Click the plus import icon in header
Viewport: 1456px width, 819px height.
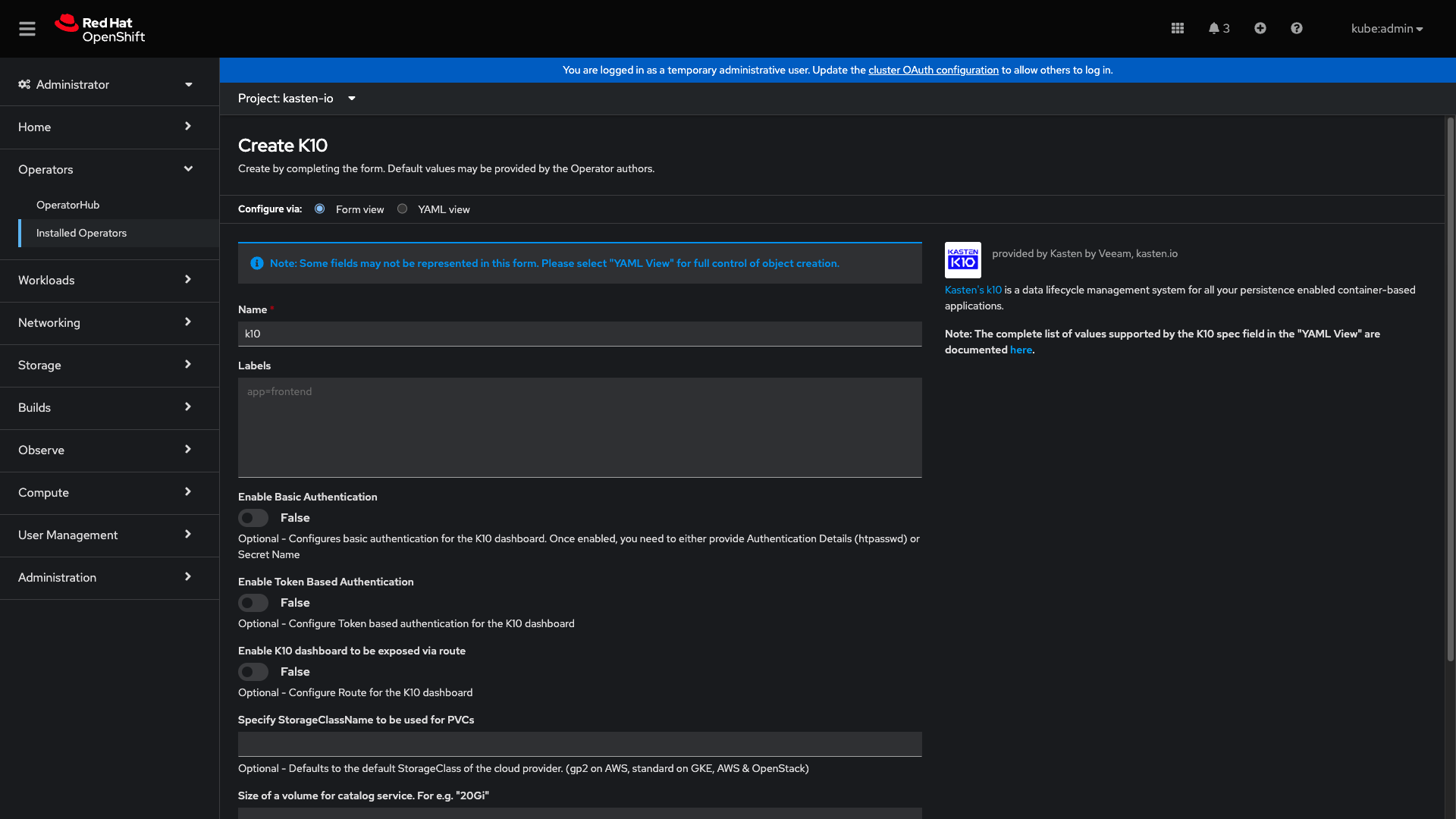click(x=1260, y=28)
